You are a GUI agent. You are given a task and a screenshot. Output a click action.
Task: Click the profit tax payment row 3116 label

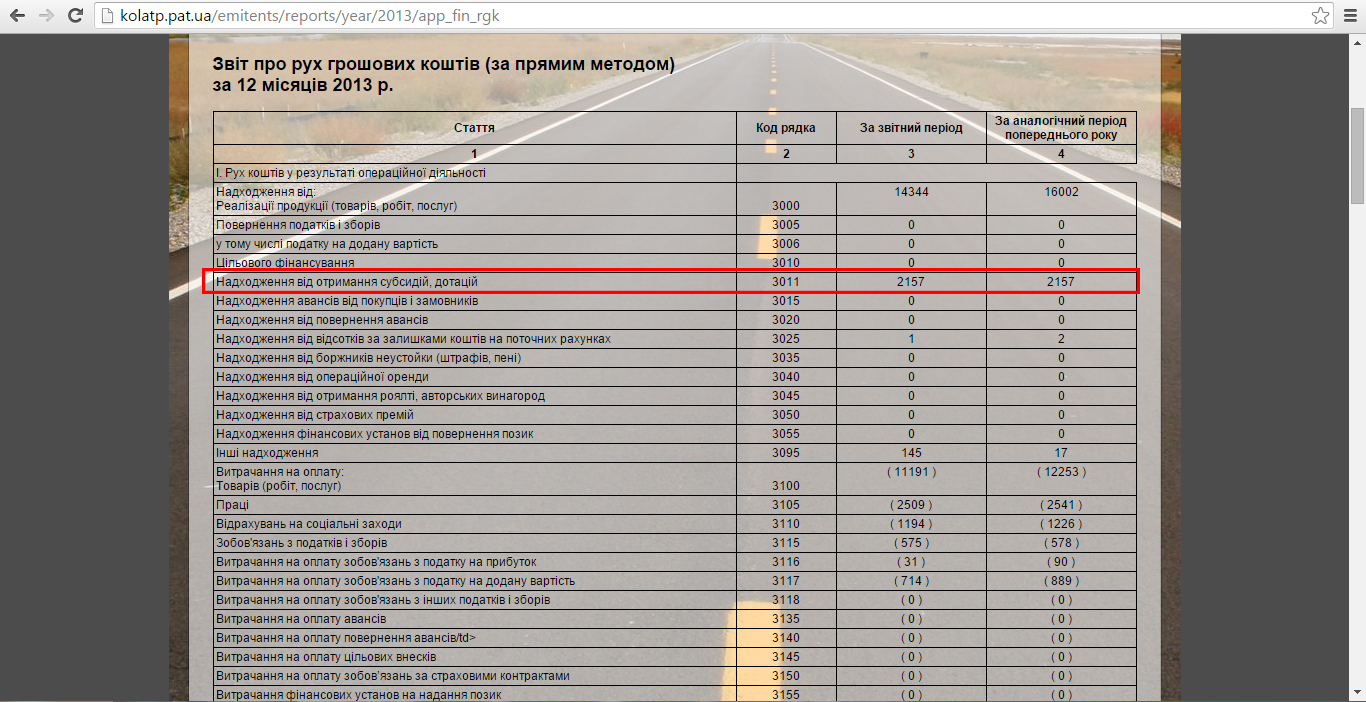(376, 562)
